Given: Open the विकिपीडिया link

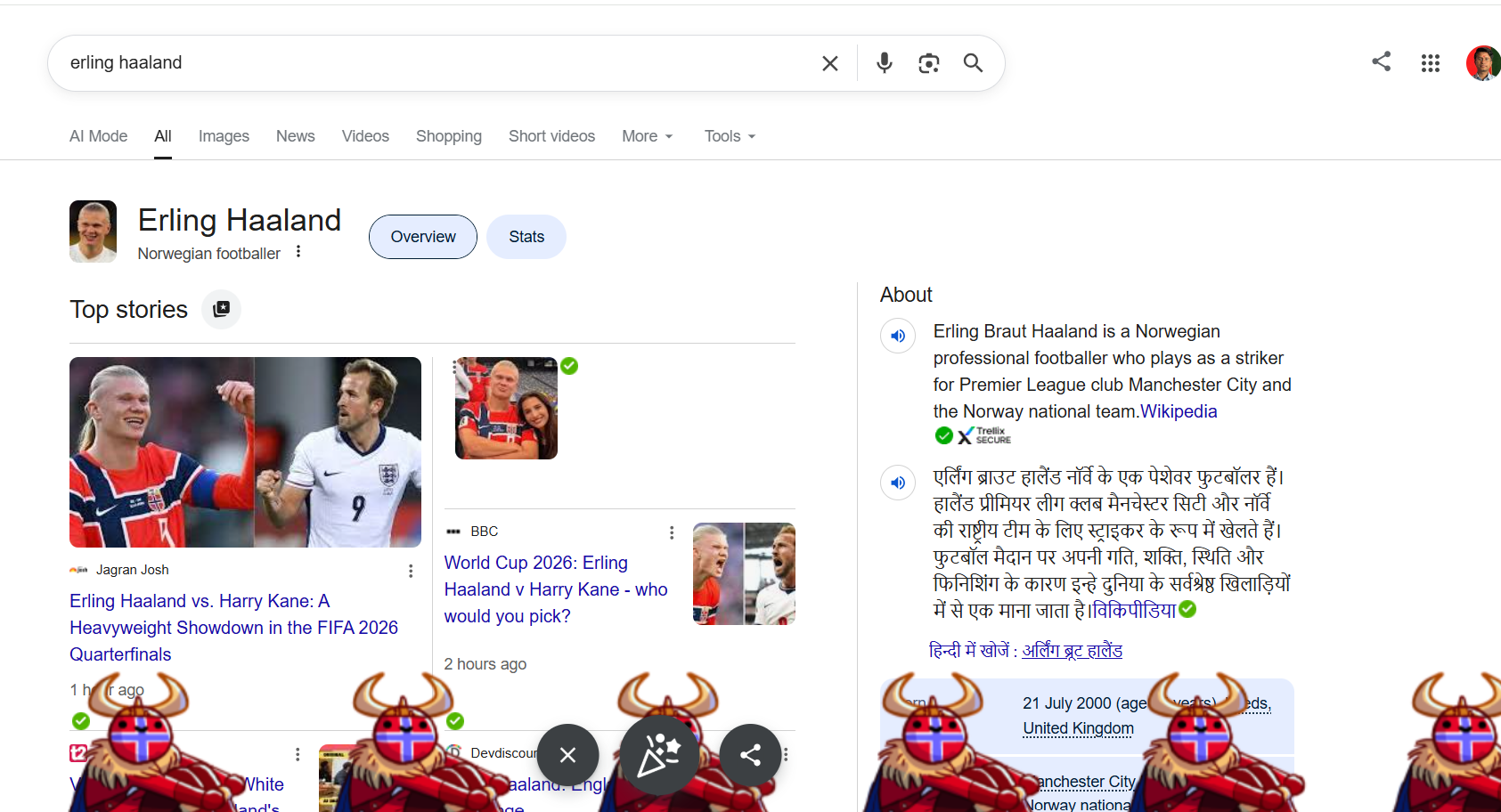Looking at the screenshot, I should (x=1135, y=611).
